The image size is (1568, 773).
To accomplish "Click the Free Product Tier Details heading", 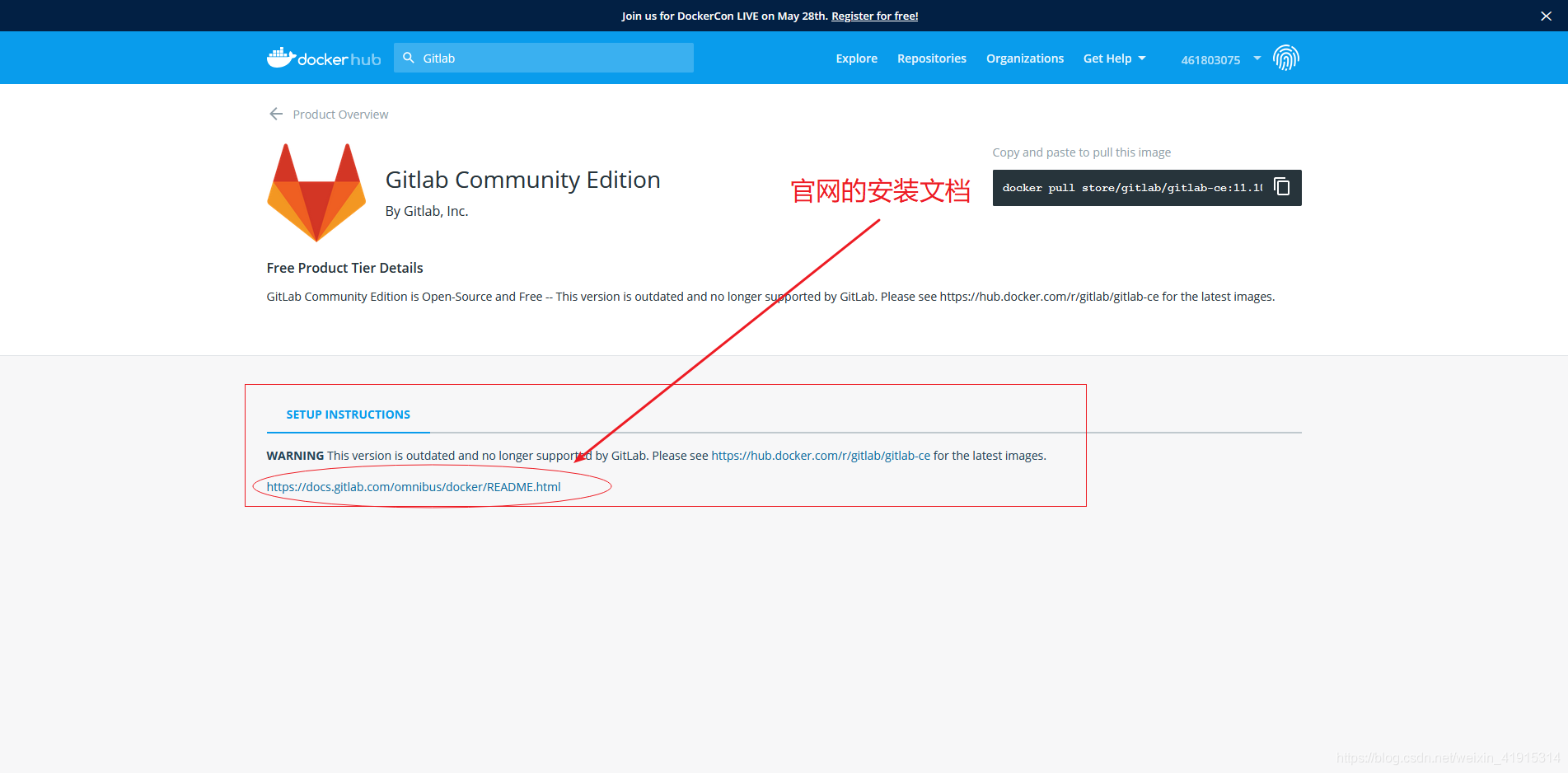I will (344, 268).
